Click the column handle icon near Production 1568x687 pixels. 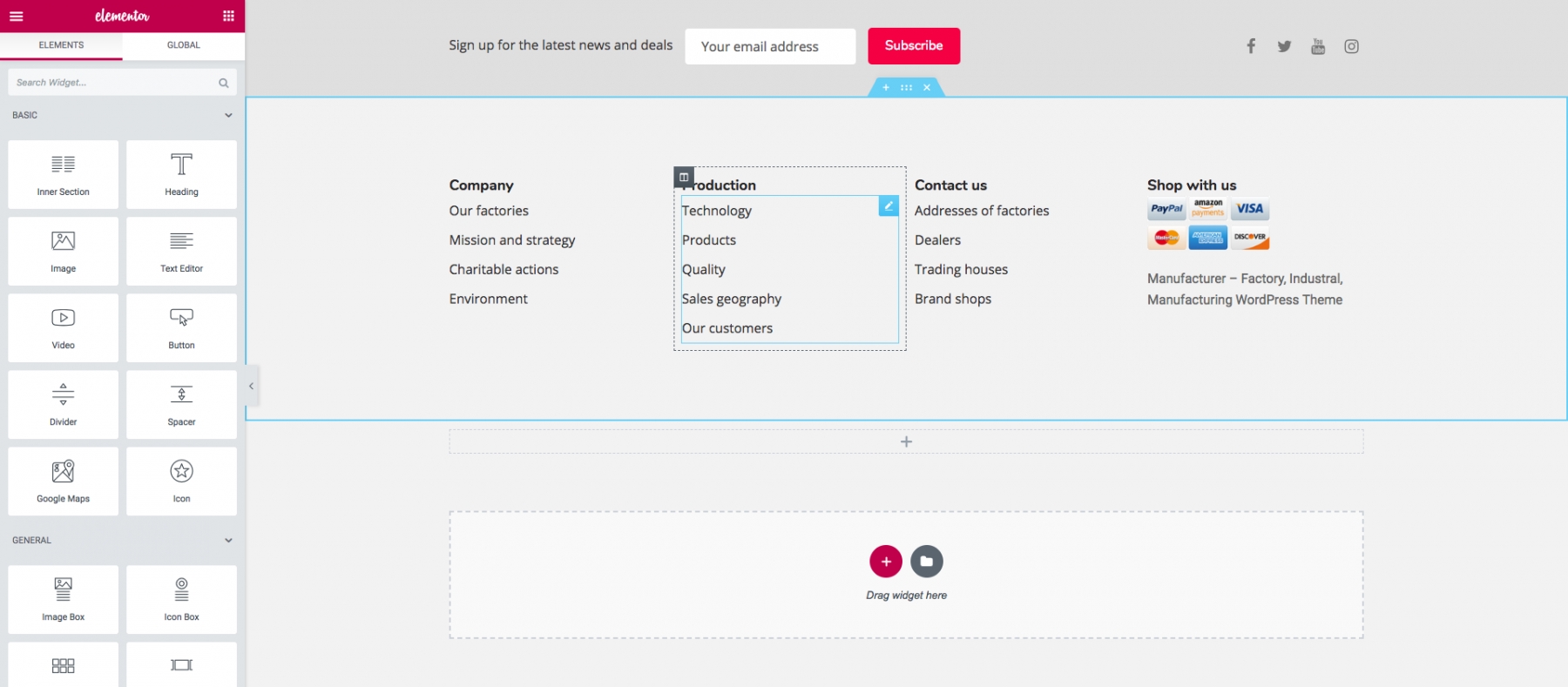[684, 177]
